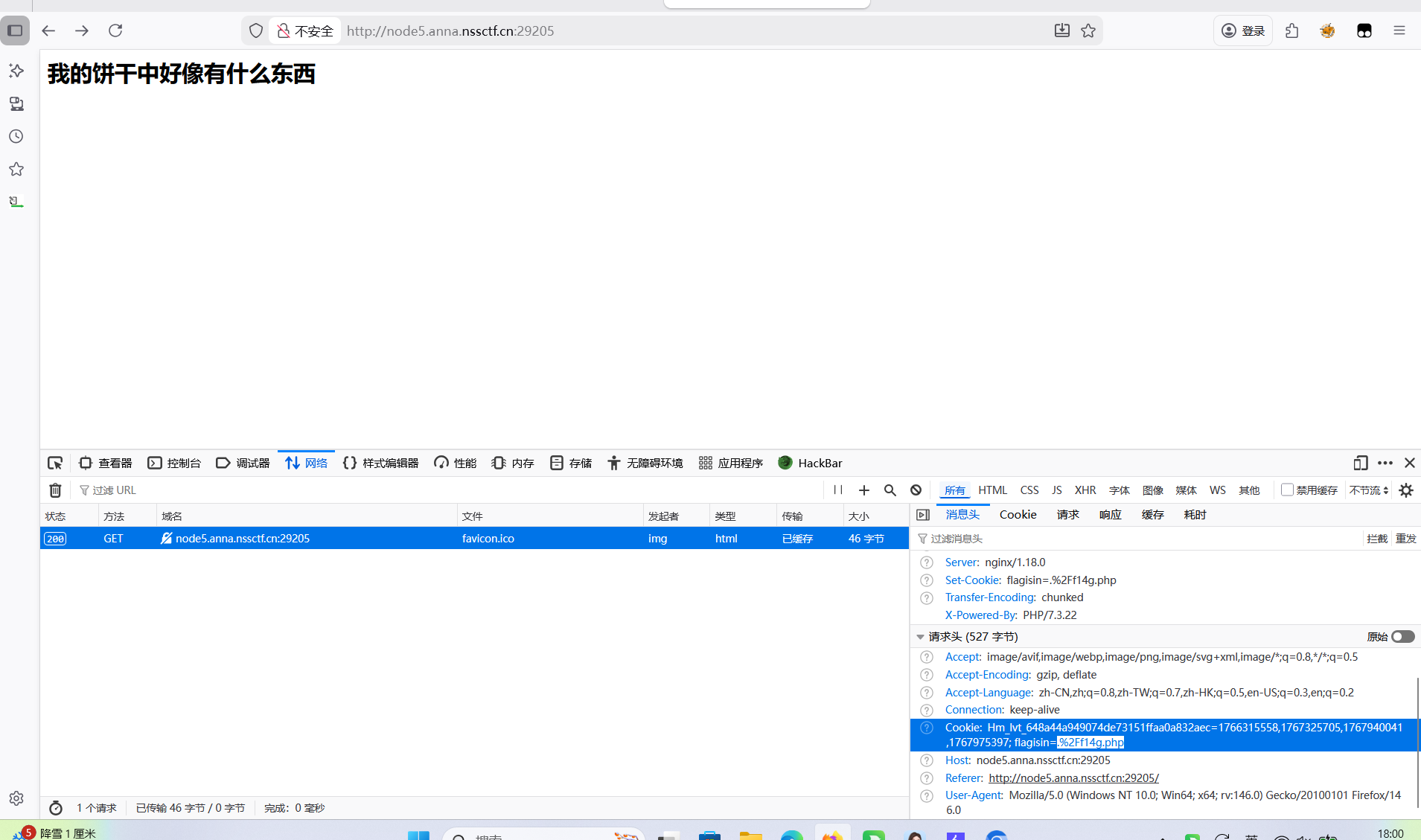Viewport: 1421px width, 840px height.
Task: Switch to the 控制台 tab
Action: (x=174, y=463)
